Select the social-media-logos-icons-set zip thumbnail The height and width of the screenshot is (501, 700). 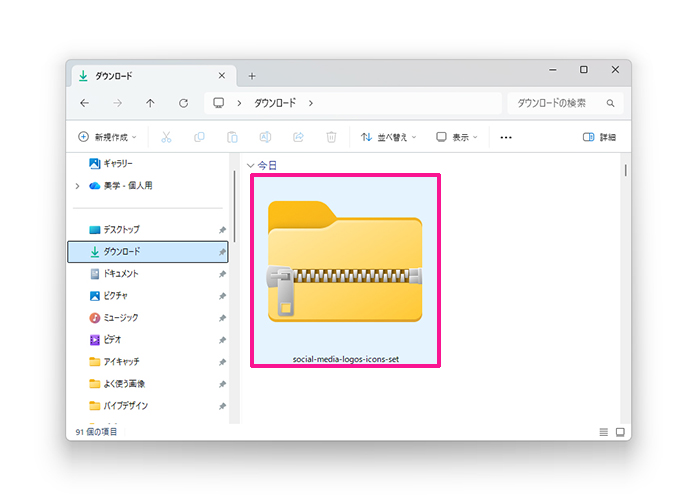point(345,262)
